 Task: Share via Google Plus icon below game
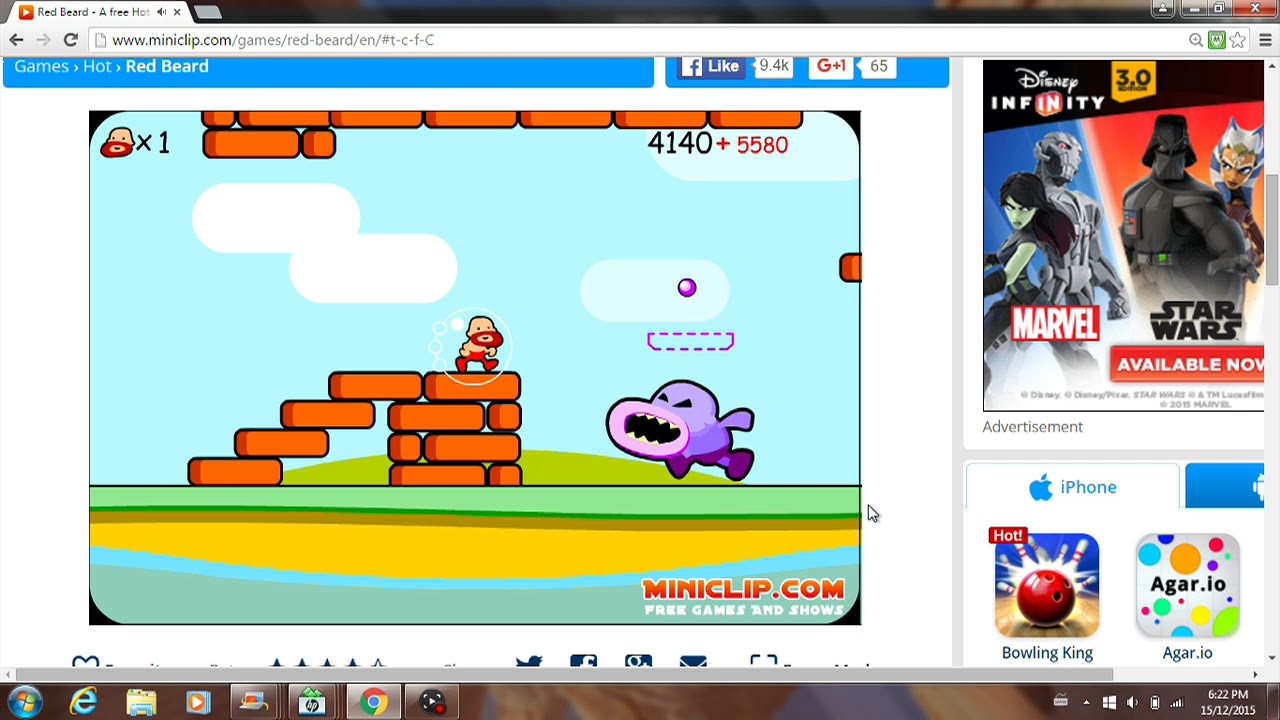tap(638, 662)
